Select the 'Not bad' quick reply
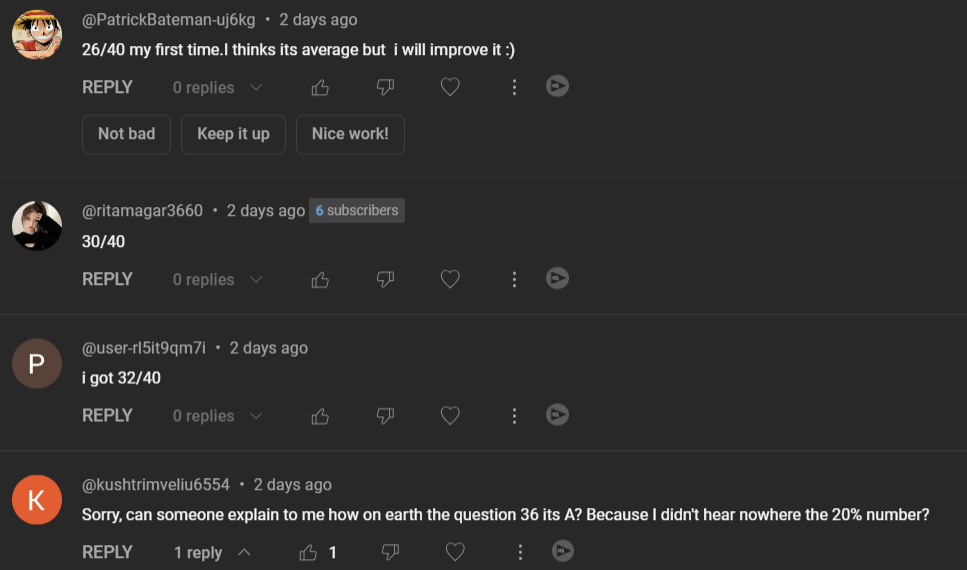 [x=126, y=134]
